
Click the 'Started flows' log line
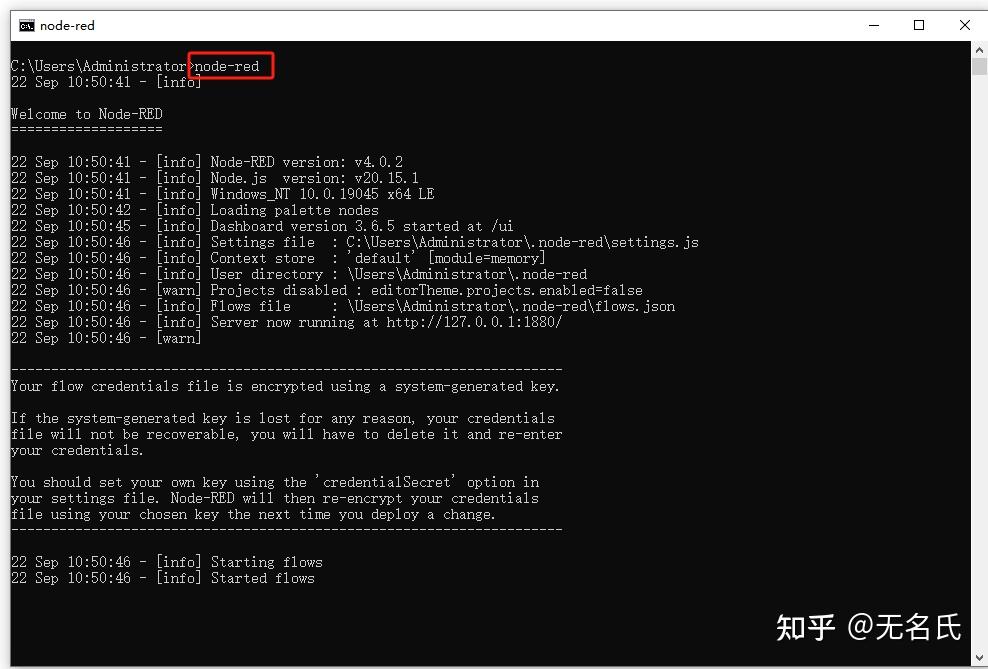point(163,578)
